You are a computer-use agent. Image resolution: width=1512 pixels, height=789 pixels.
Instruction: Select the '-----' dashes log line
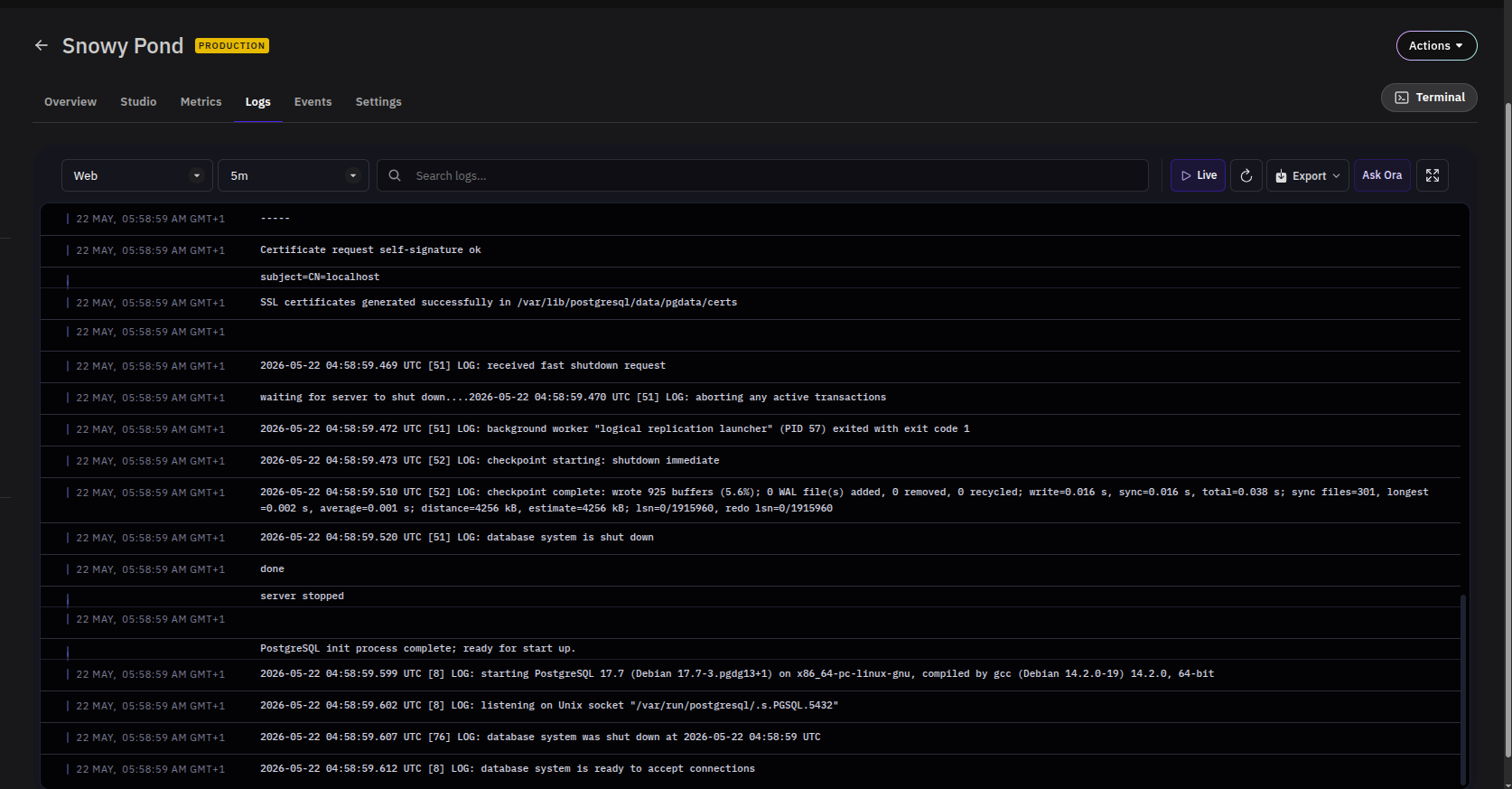[x=751, y=219]
